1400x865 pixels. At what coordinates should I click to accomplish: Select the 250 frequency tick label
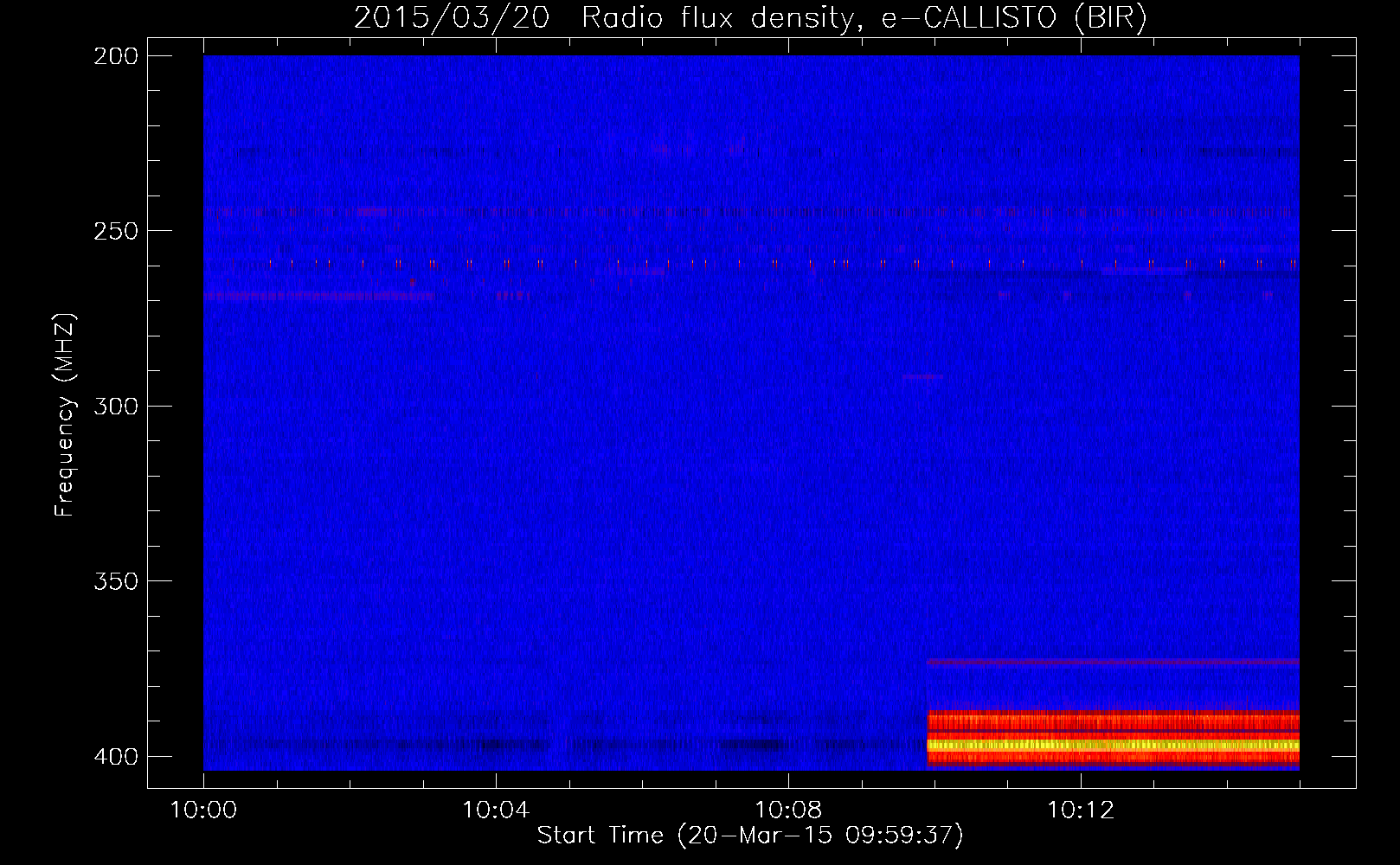point(116,231)
